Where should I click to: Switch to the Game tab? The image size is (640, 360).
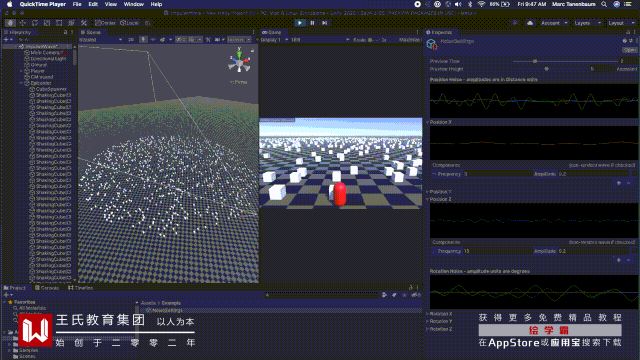tap(271, 32)
